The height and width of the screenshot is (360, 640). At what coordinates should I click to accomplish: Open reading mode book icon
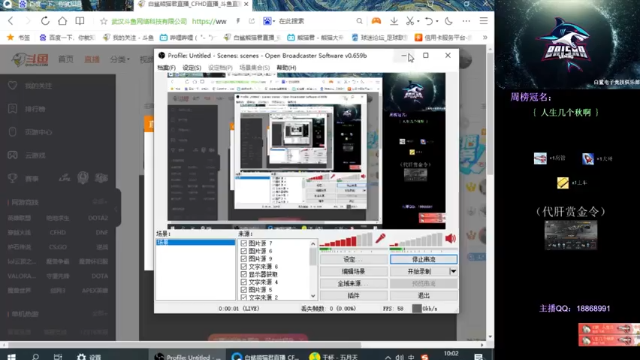80,21
